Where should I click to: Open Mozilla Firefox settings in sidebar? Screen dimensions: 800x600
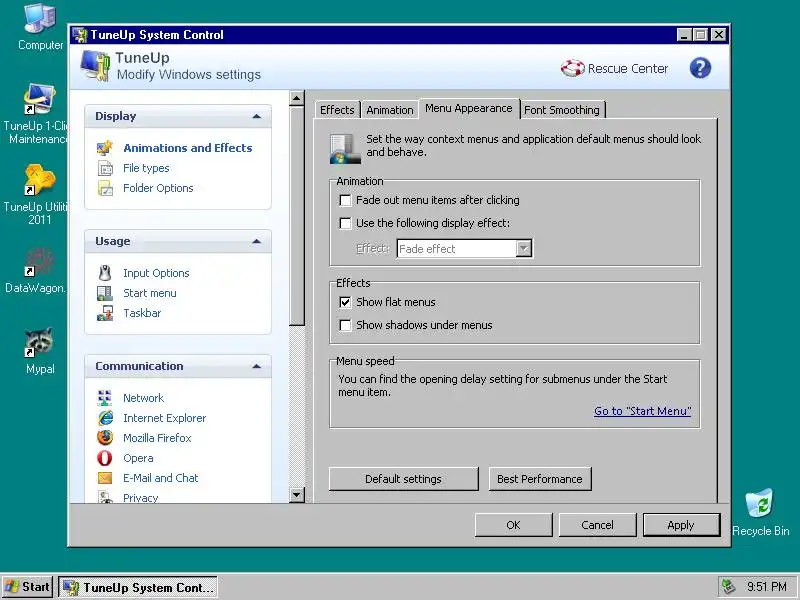pyautogui.click(x=157, y=438)
